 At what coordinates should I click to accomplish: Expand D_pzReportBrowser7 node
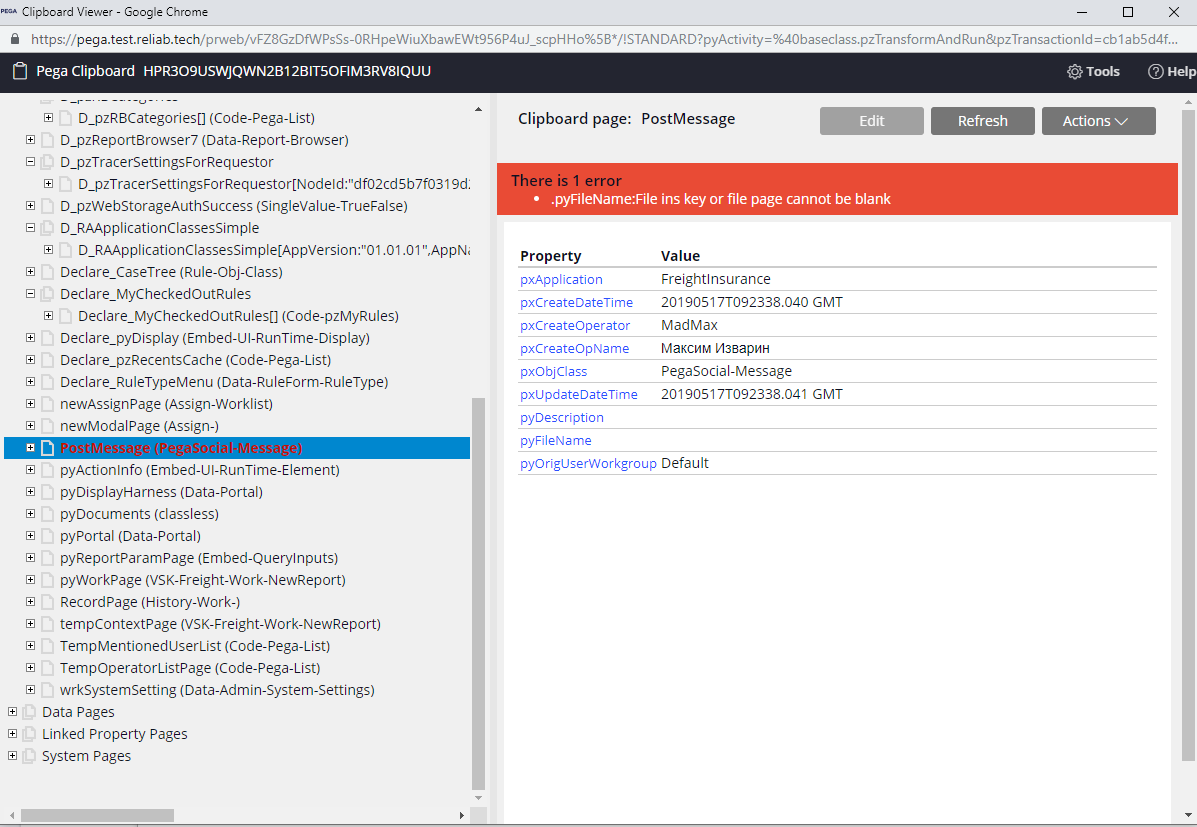pyautogui.click(x=31, y=140)
